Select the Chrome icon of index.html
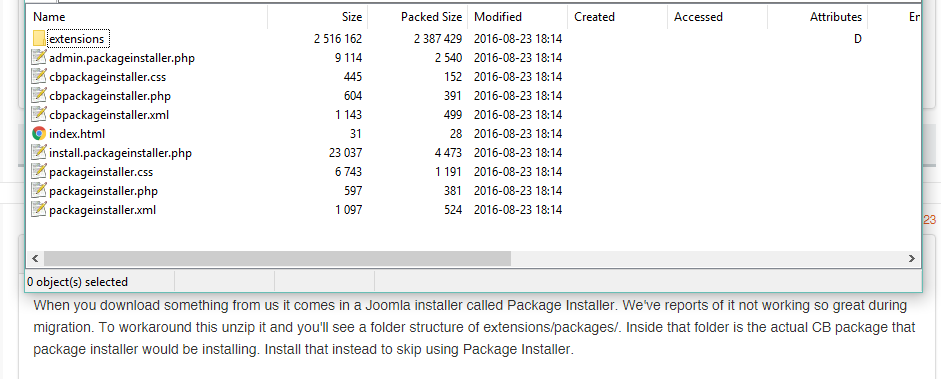The width and height of the screenshot is (941, 379). pyautogui.click(x=39, y=134)
